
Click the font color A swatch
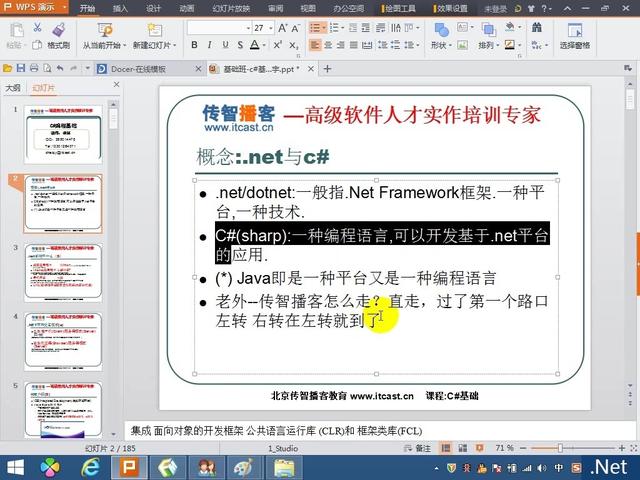(x=255, y=45)
